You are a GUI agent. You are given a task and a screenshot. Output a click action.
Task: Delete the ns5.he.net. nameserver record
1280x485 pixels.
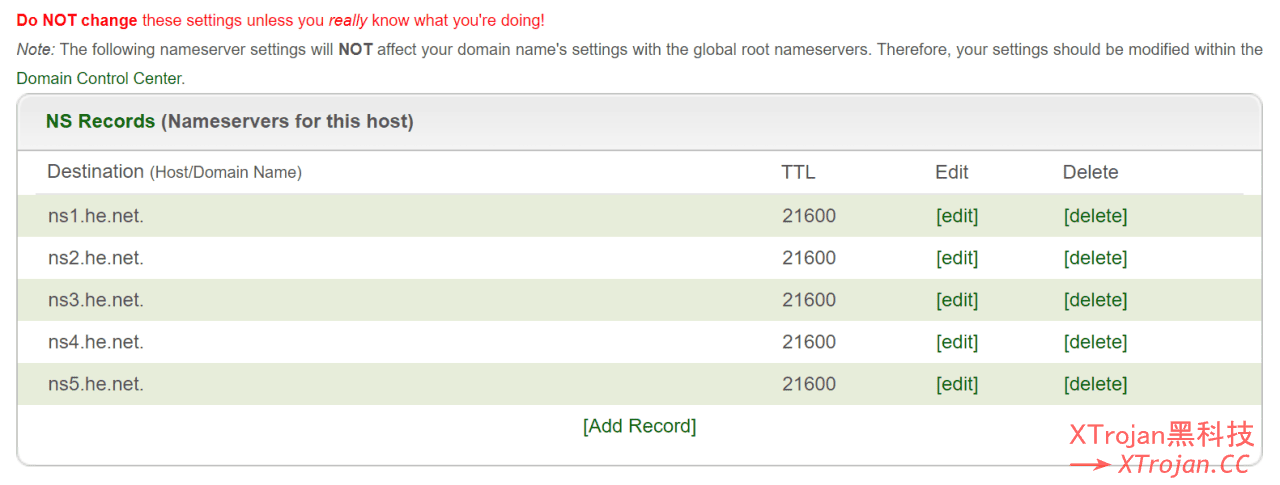tap(1095, 384)
